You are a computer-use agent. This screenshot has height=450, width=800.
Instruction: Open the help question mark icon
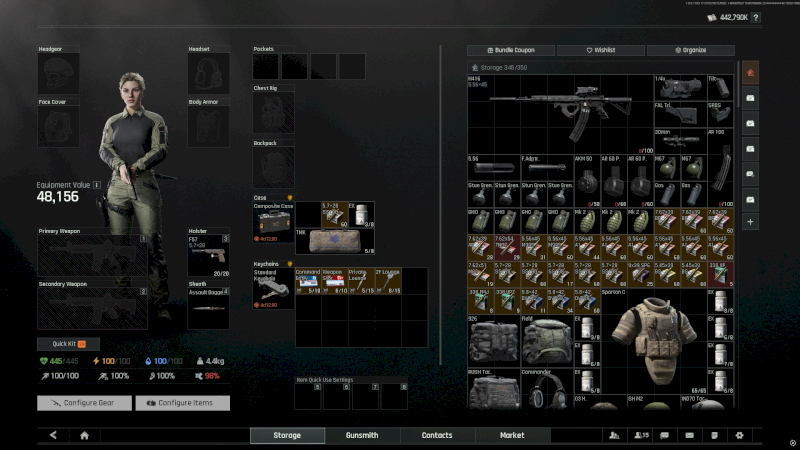pyautogui.click(x=756, y=17)
